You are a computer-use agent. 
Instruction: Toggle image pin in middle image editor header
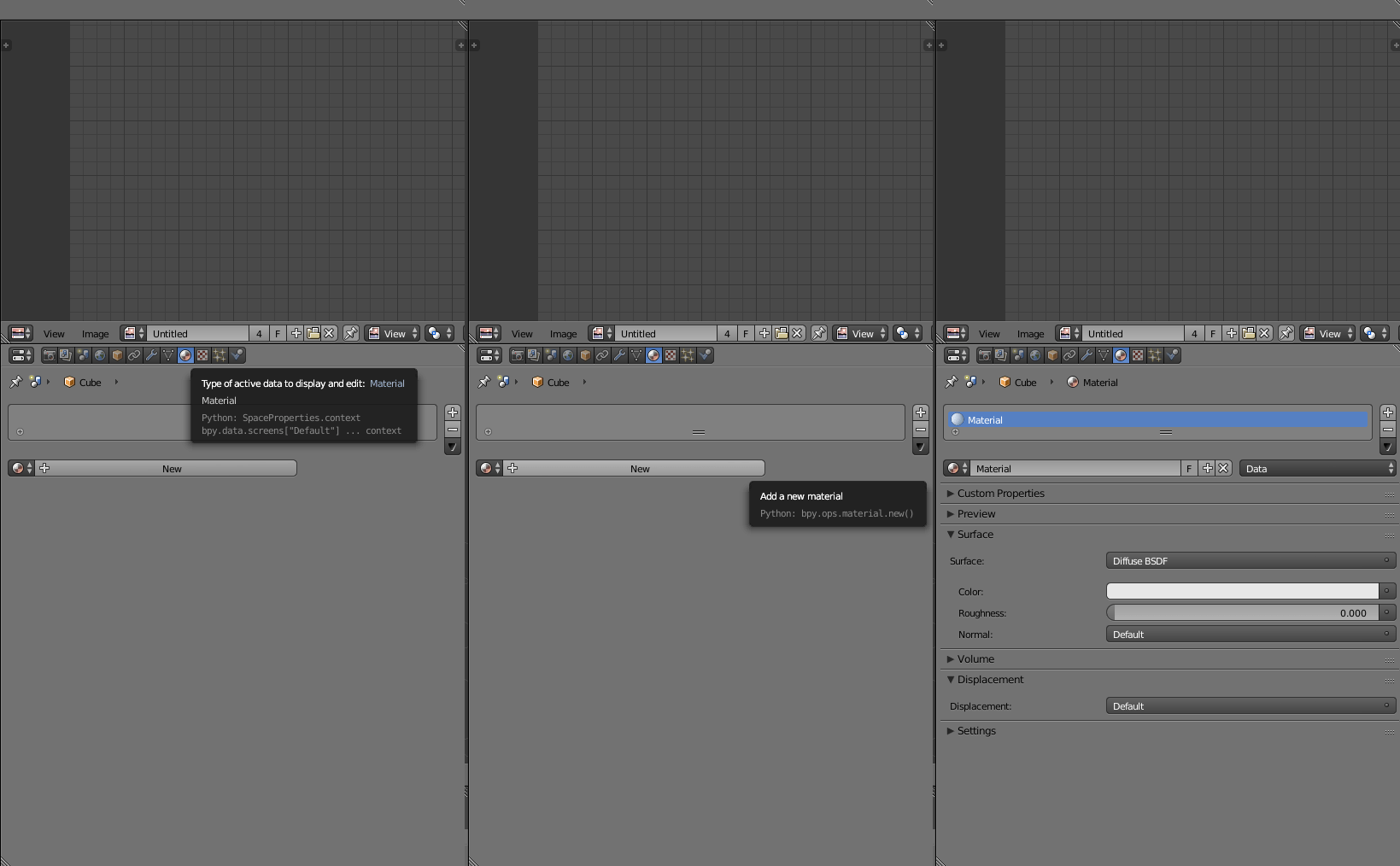[x=818, y=333]
